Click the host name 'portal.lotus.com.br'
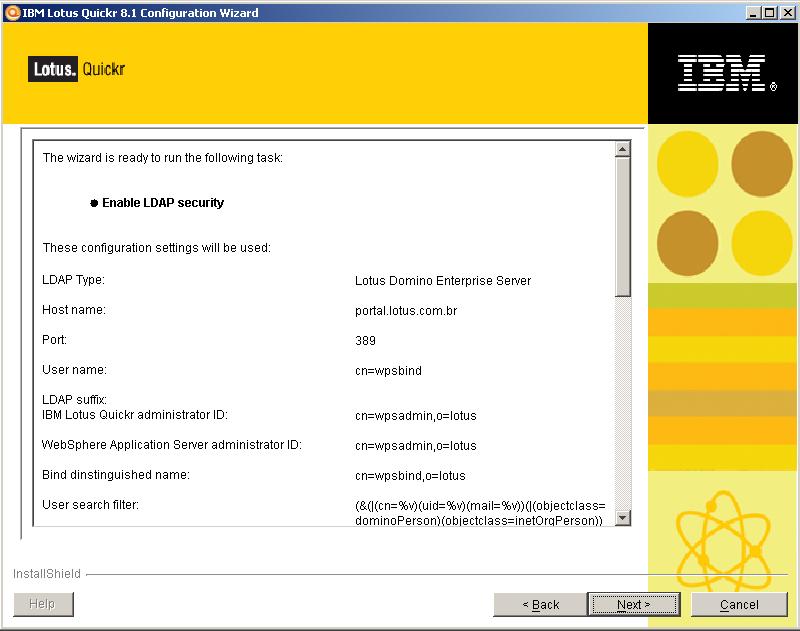Viewport: 800px width, 631px height. (x=406, y=311)
